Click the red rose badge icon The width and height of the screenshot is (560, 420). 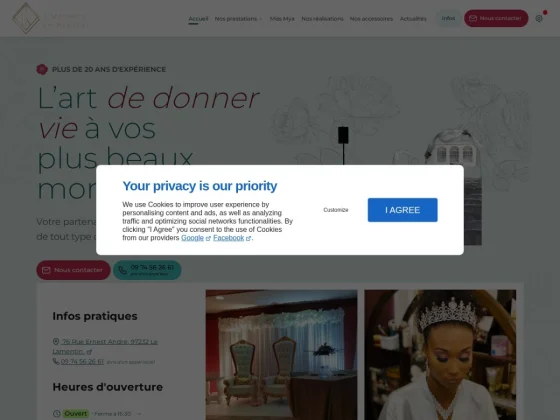point(42,69)
